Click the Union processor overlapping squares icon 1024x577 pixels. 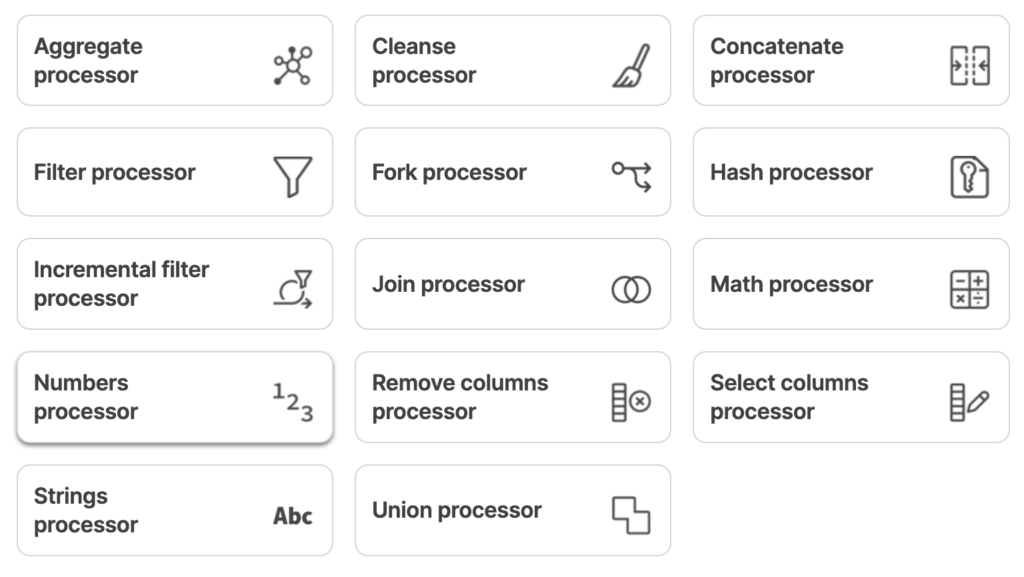click(631, 515)
